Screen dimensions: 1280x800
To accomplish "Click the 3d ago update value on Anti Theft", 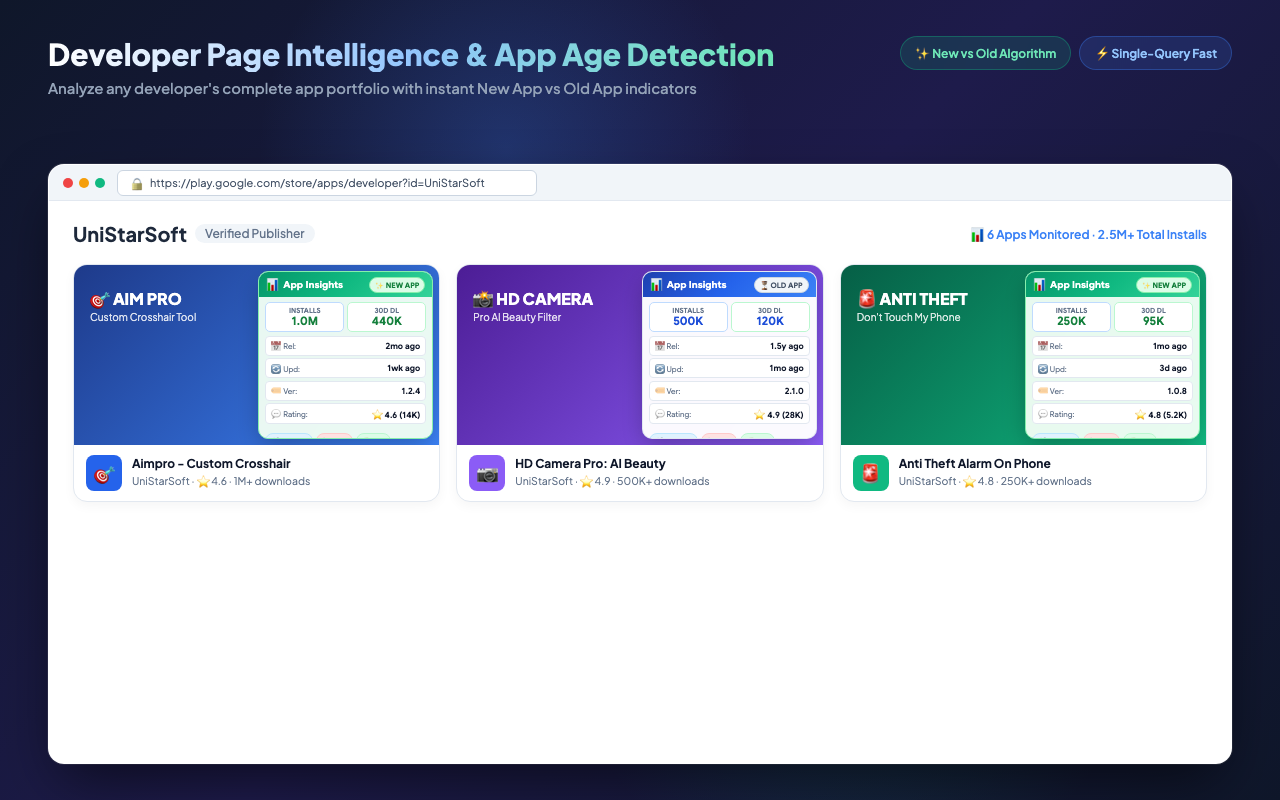I will tap(1172, 369).
